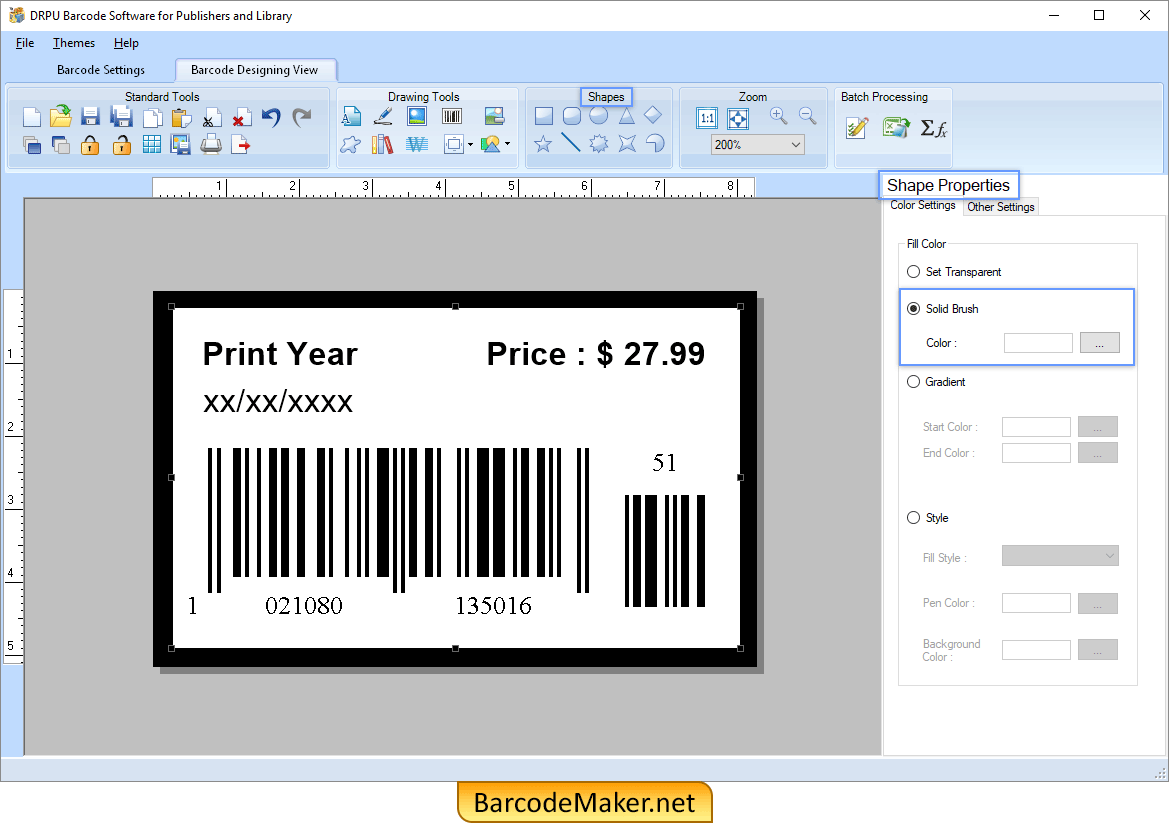Image resolution: width=1169 pixels, height=823 pixels.
Task: Show the grid using the grid icon
Action: coord(151,145)
